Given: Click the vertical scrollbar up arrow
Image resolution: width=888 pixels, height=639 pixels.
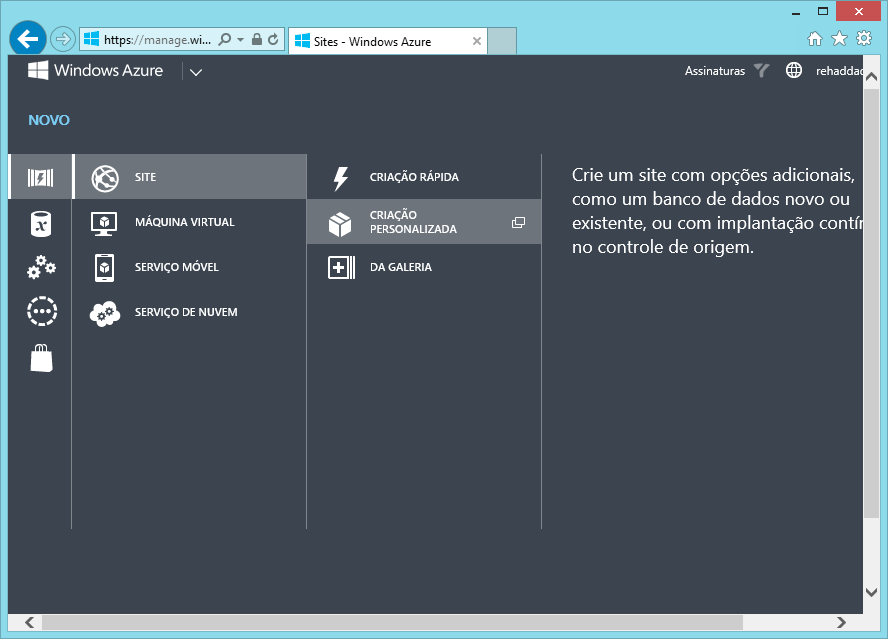Looking at the screenshot, I should click(872, 76).
